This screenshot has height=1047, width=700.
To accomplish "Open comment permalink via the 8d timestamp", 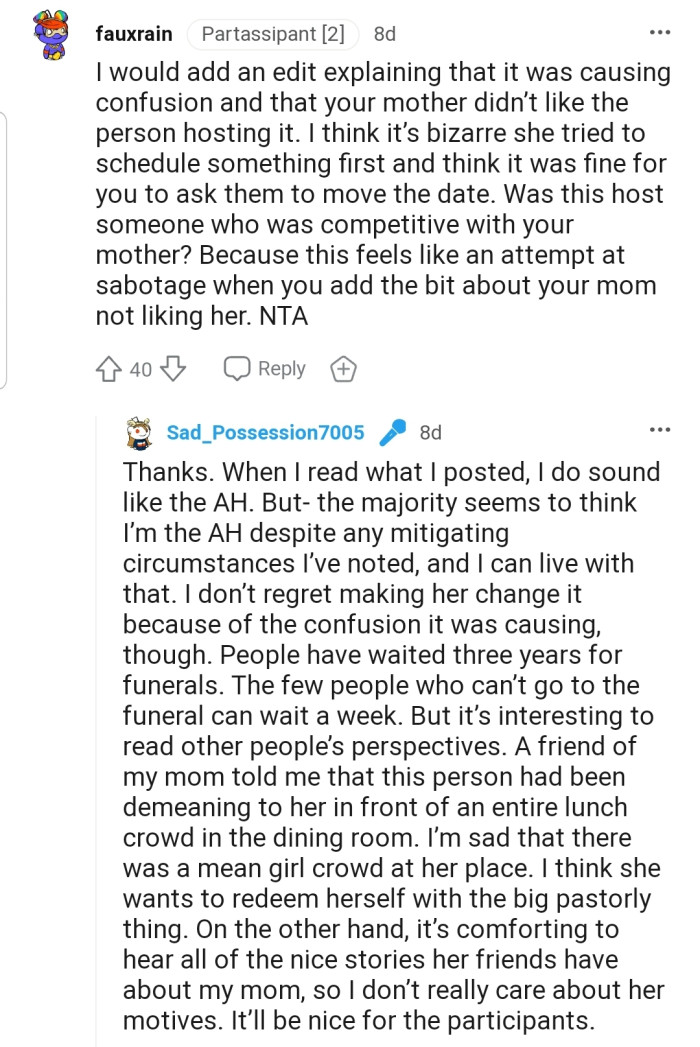I will [384, 33].
